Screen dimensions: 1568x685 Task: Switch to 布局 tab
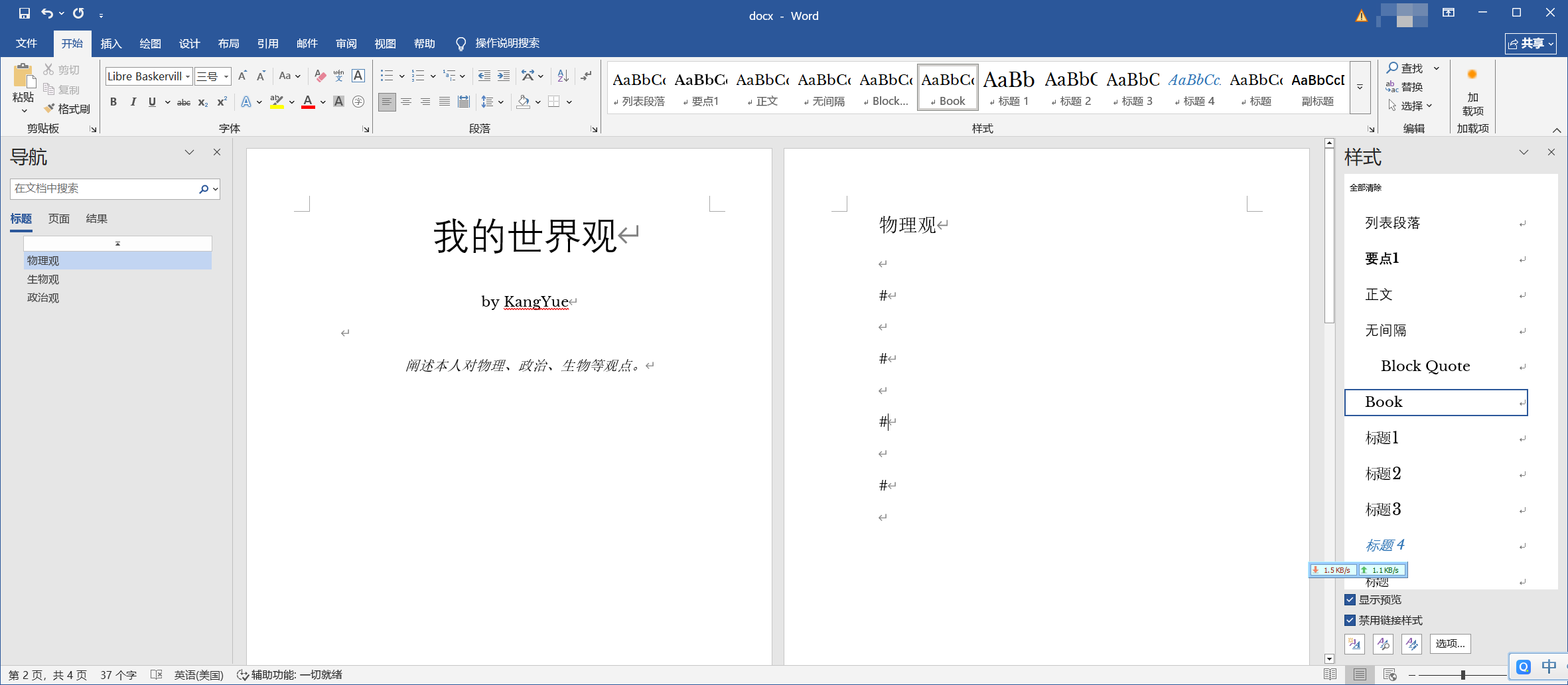(x=228, y=43)
